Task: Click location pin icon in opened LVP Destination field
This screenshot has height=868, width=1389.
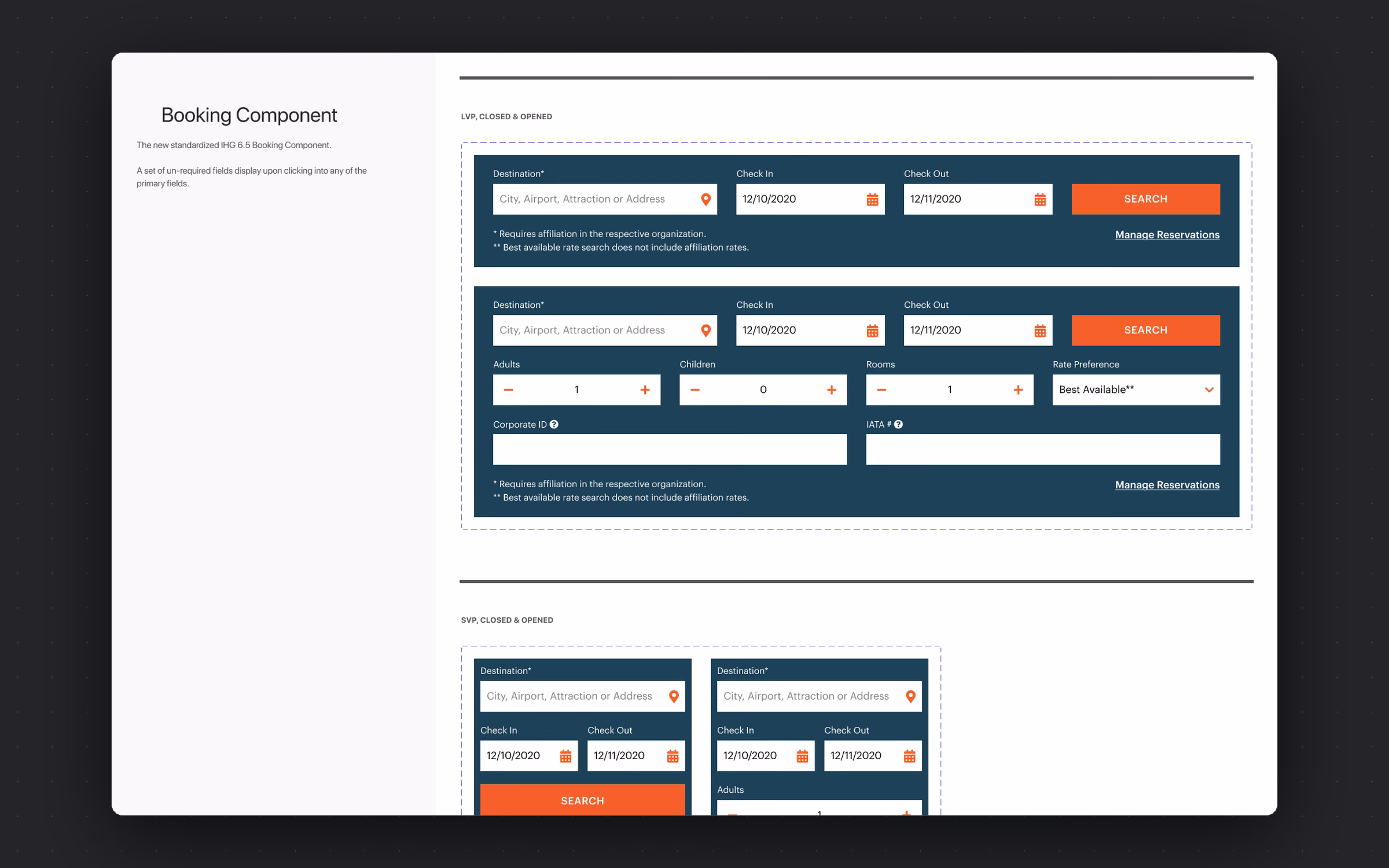Action: point(705,330)
